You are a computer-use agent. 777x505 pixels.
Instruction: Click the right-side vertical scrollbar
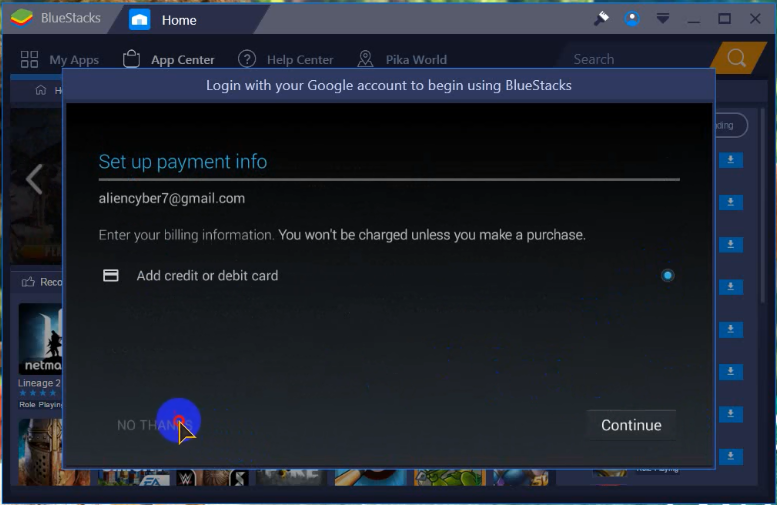[x=763, y=208]
